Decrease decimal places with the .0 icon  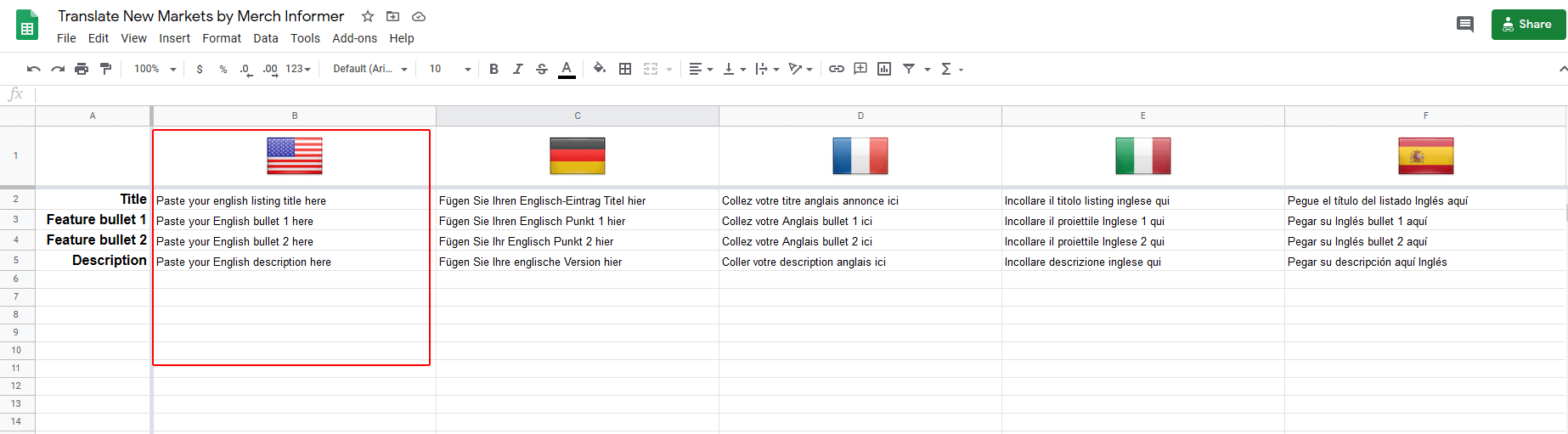[x=246, y=69]
